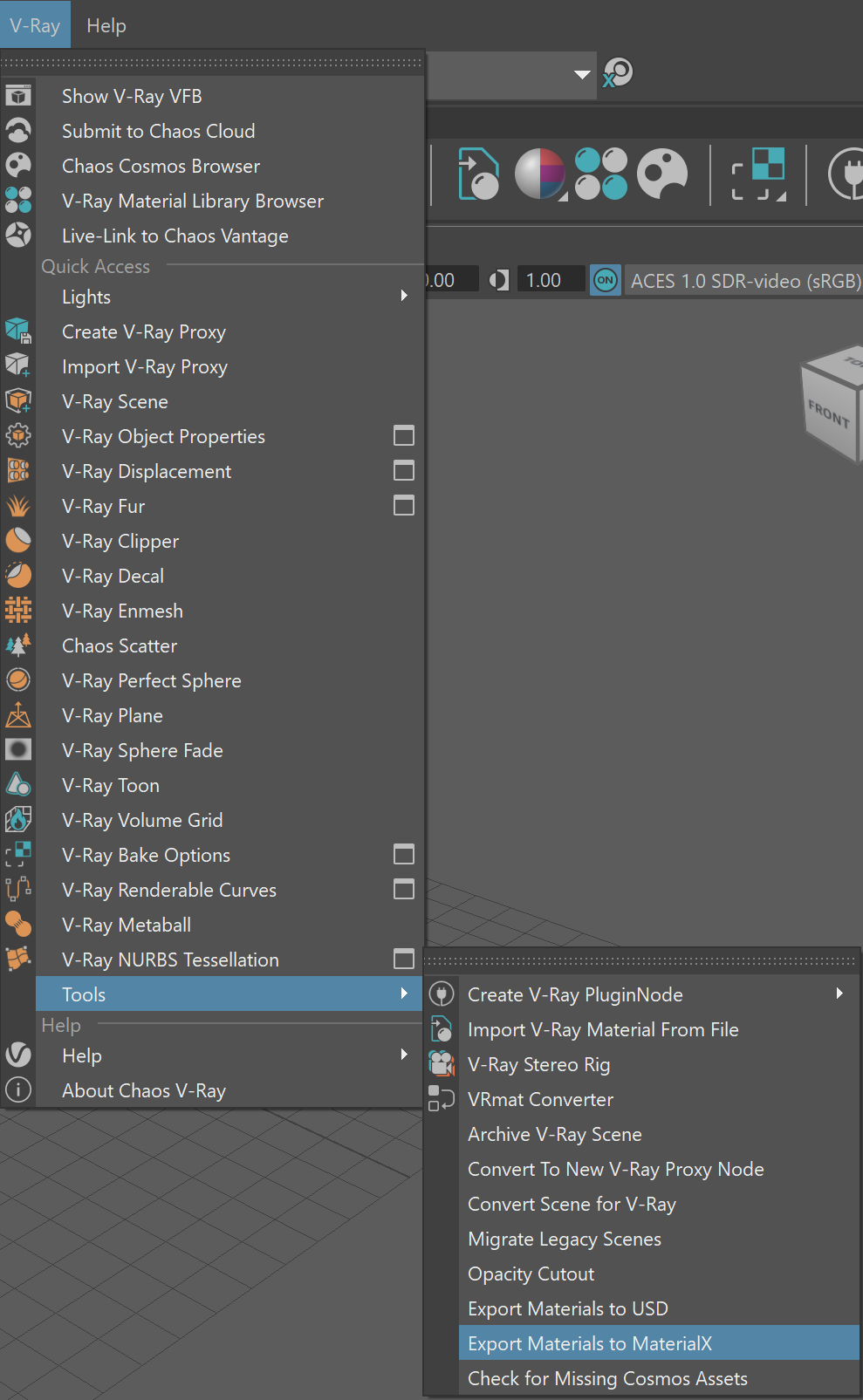
Task: Click the V-Ray Plane icon
Action: coord(18,714)
